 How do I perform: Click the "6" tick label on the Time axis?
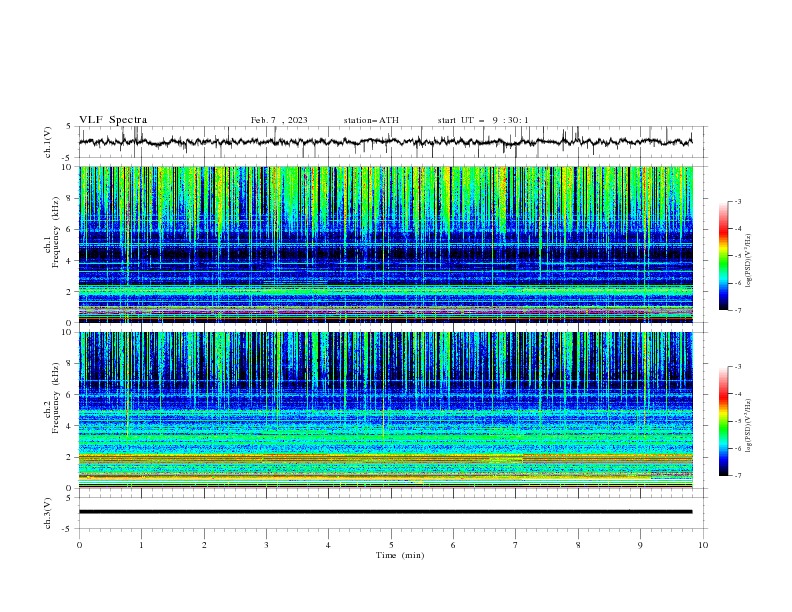(453, 545)
